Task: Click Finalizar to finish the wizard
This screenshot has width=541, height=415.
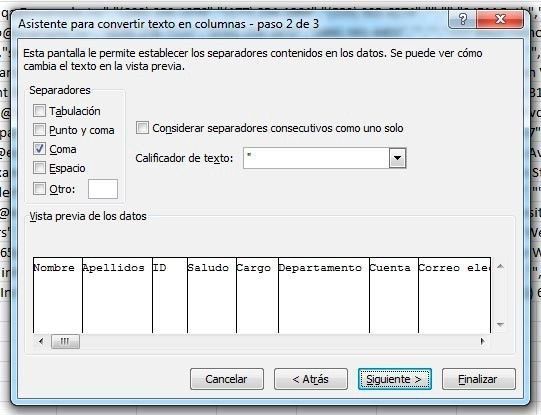Action: point(479,379)
